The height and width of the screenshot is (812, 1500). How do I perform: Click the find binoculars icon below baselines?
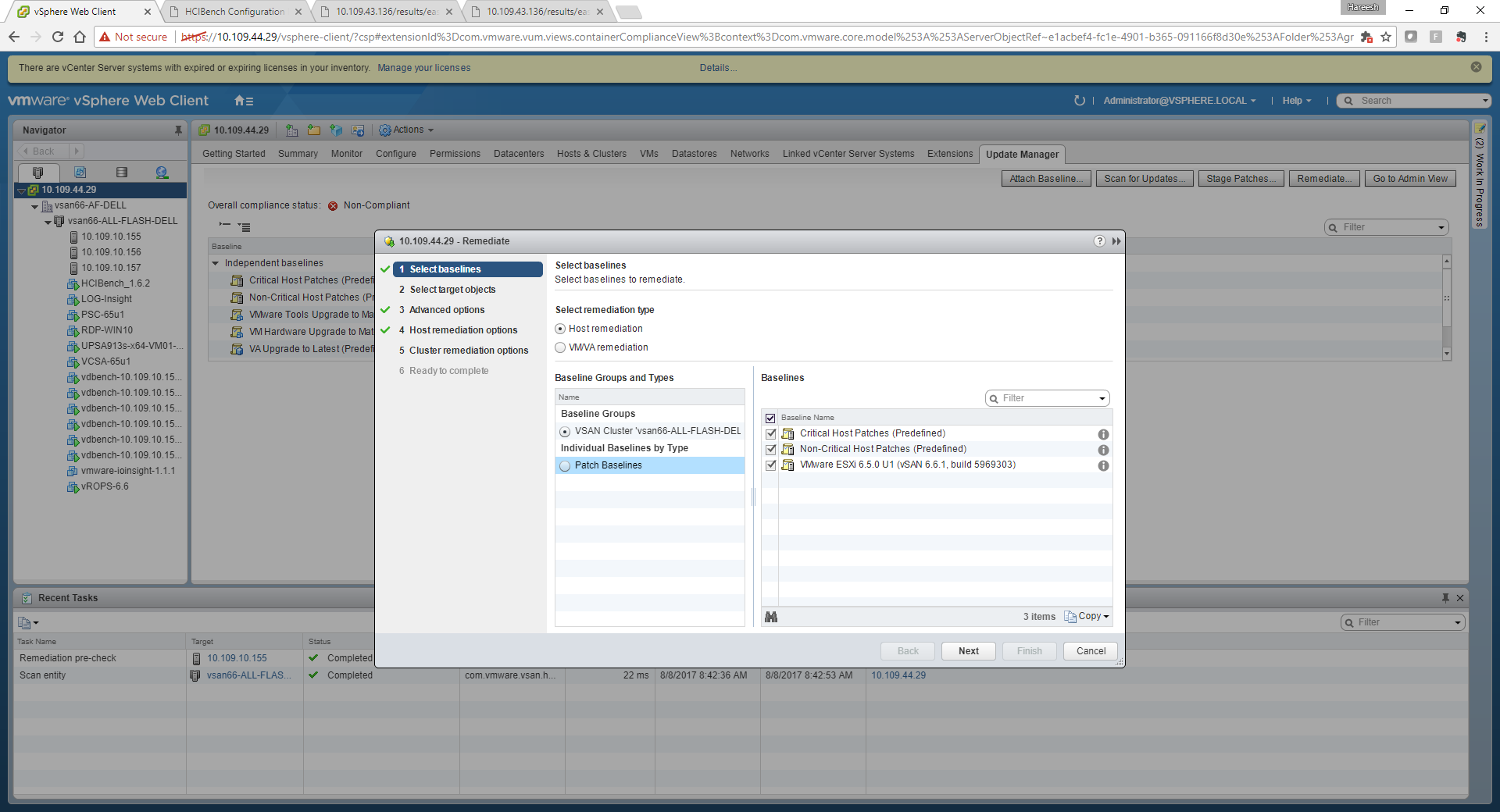(x=771, y=617)
